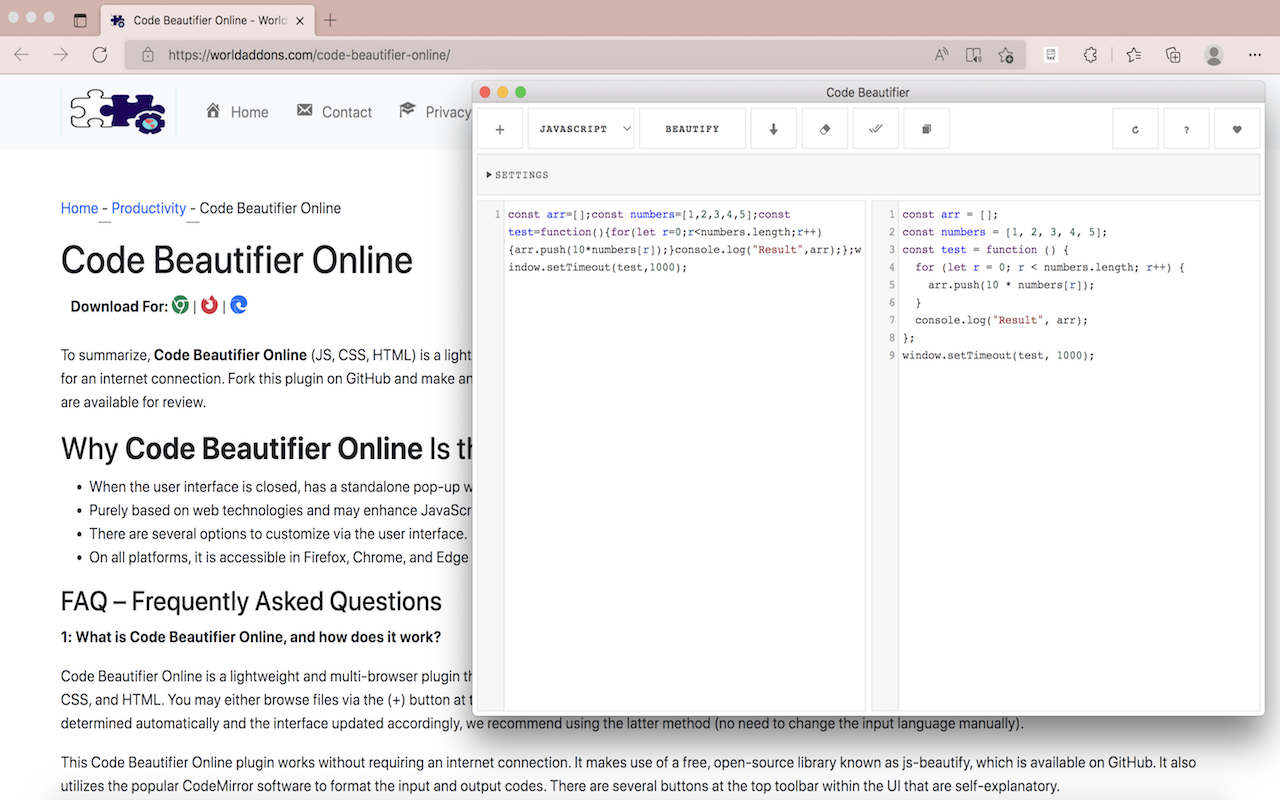Click the Read aloud icon in address bar
This screenshot has width=1280, height=800.
941,55
